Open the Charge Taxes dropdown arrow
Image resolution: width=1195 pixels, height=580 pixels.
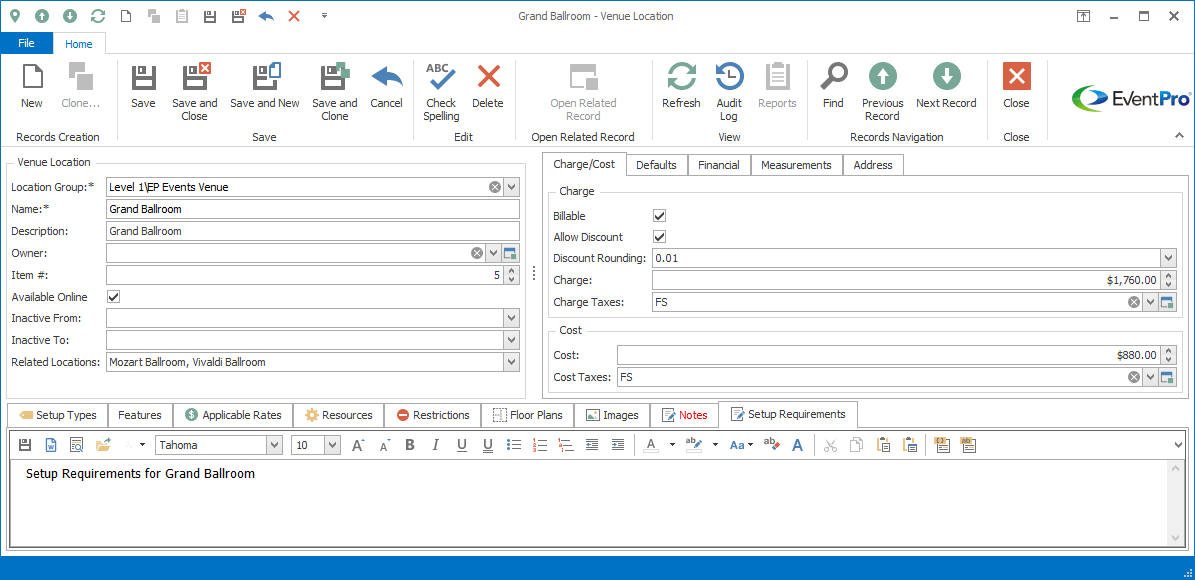1151,303
